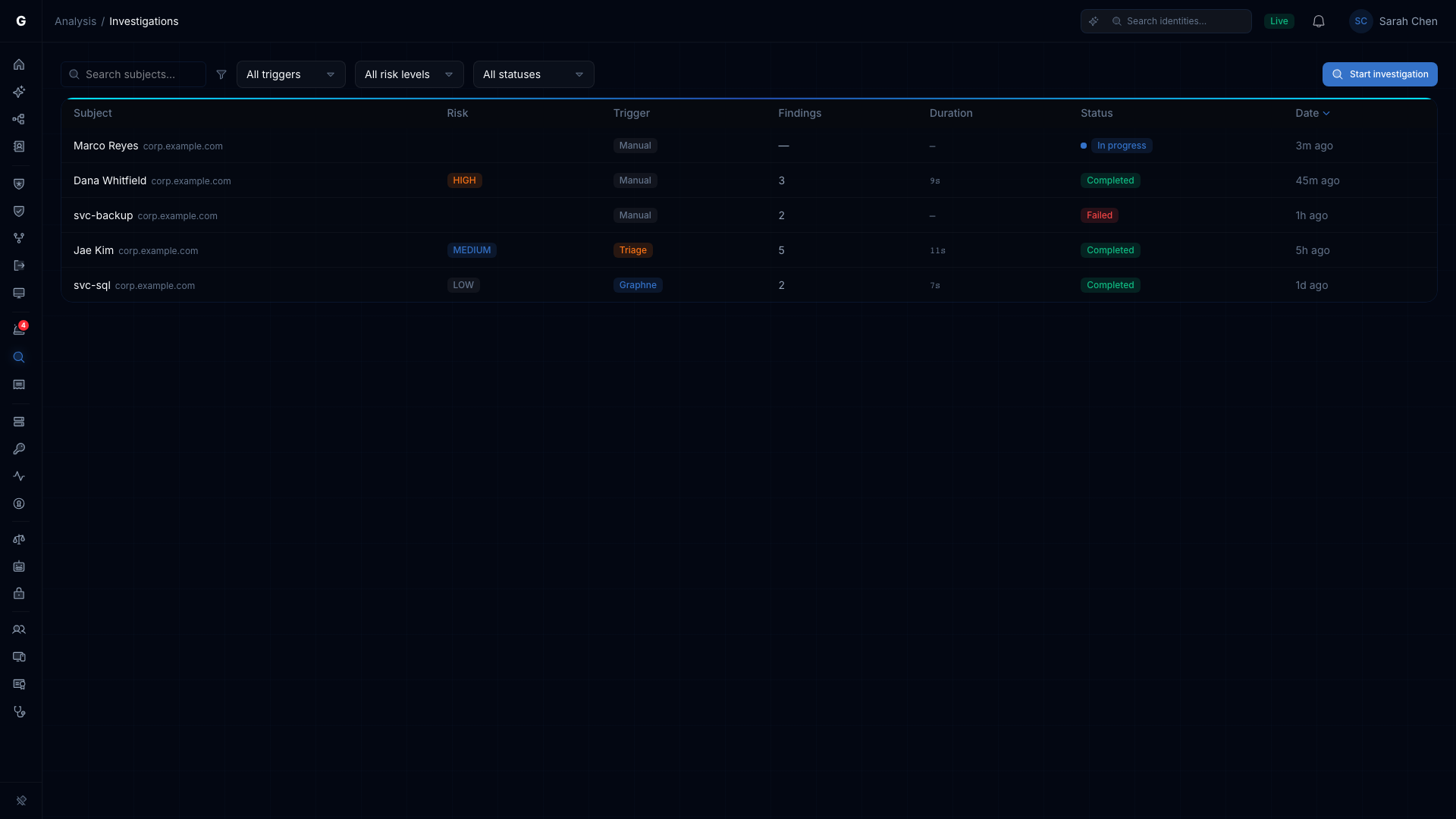Screen dimensions: 1456x819
Task: Click the Failed status badge
Action: pos(1100,215)
